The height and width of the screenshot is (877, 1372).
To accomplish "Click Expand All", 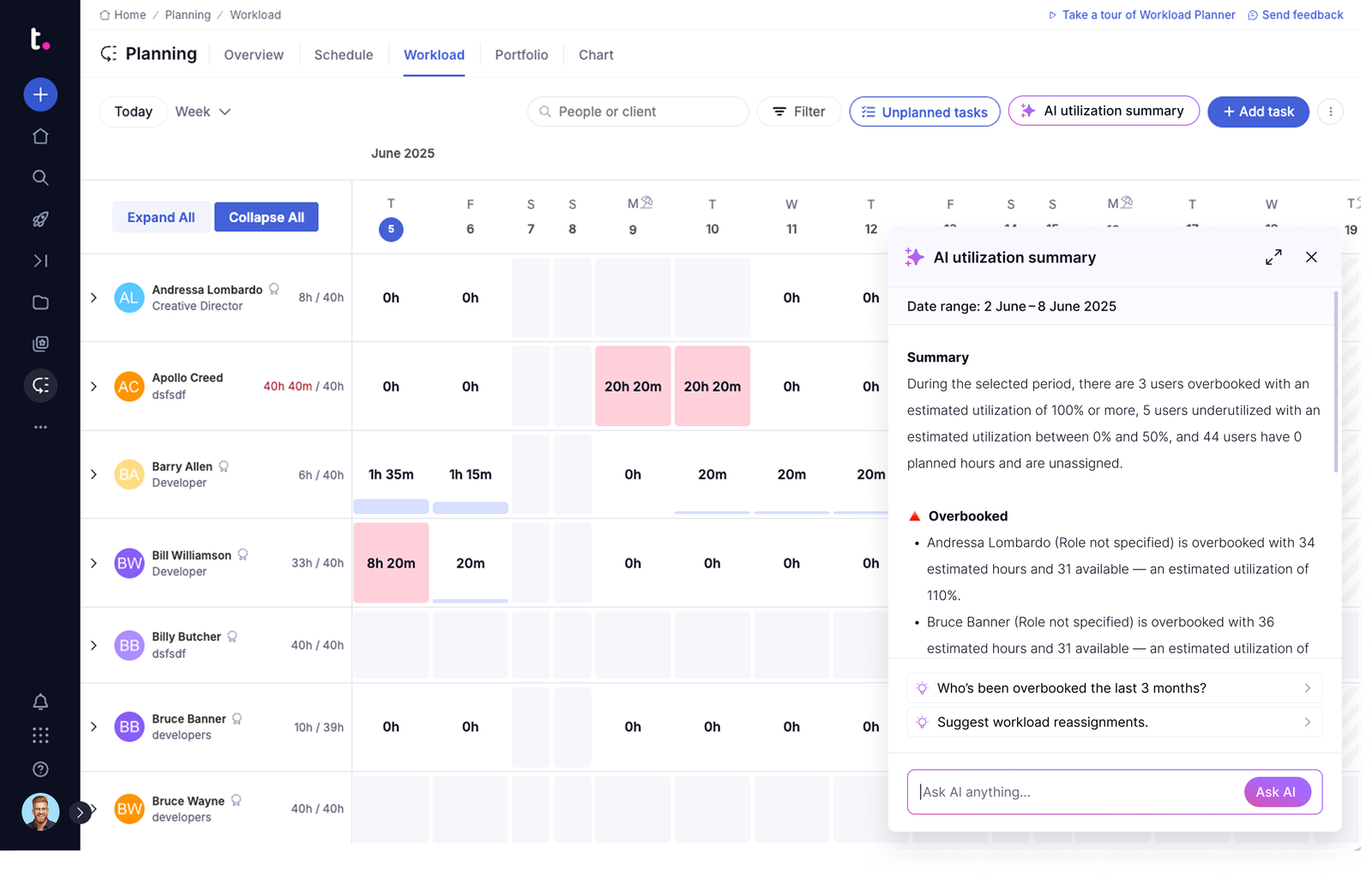I will [x=161, y=218].
